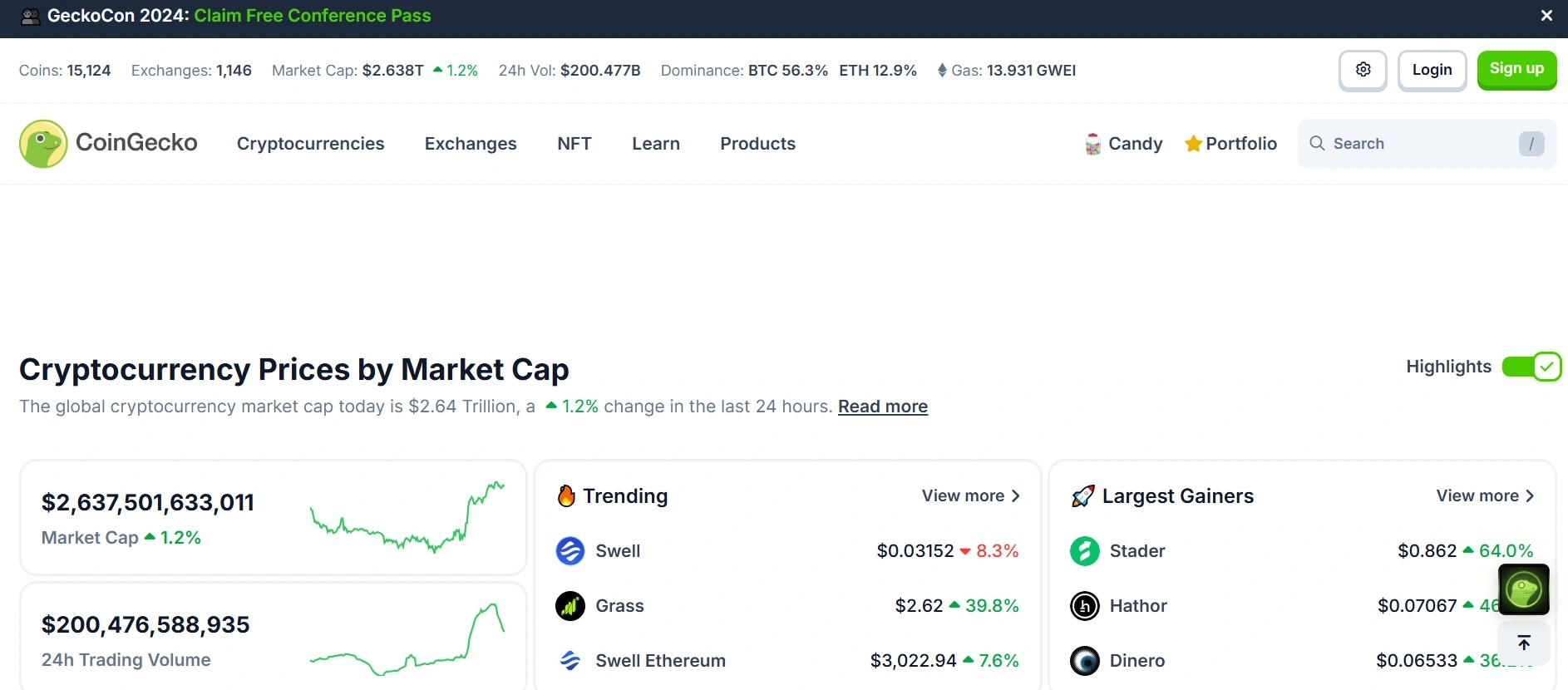Click the scroll-to-top arrow icon

[1523, 643]
